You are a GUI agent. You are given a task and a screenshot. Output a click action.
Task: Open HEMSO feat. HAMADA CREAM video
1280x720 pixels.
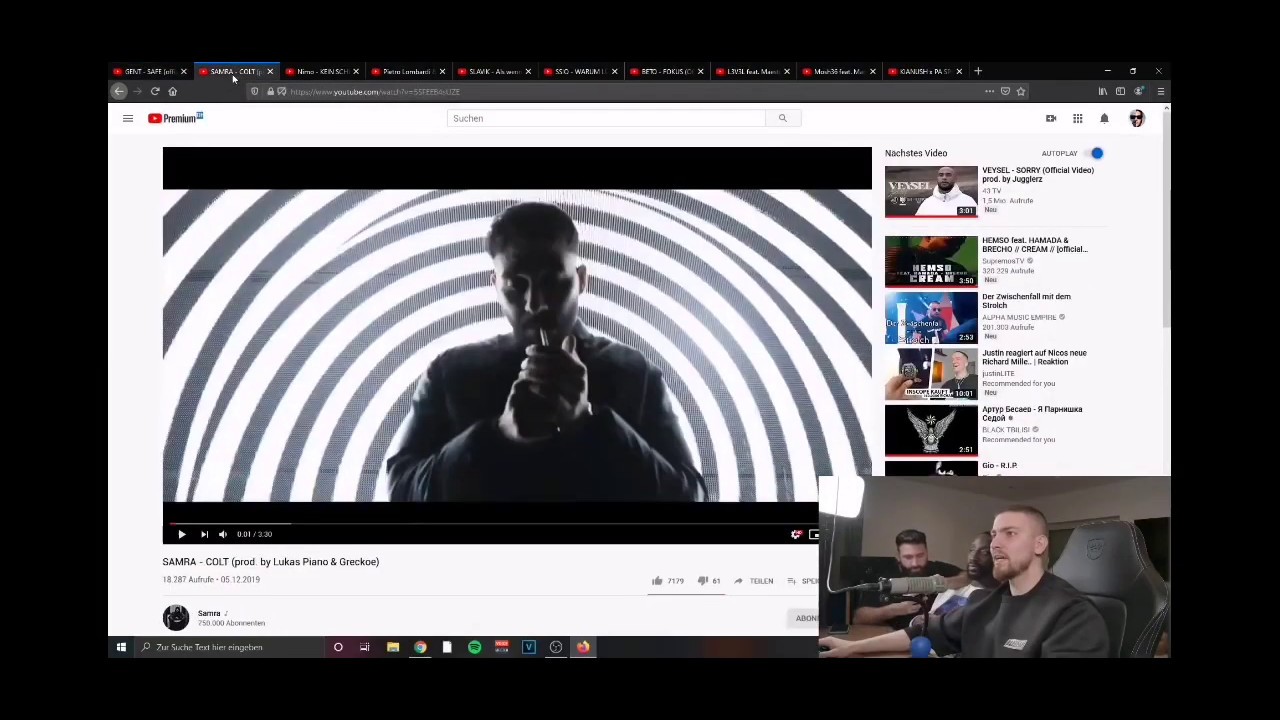coord(1035,245)
